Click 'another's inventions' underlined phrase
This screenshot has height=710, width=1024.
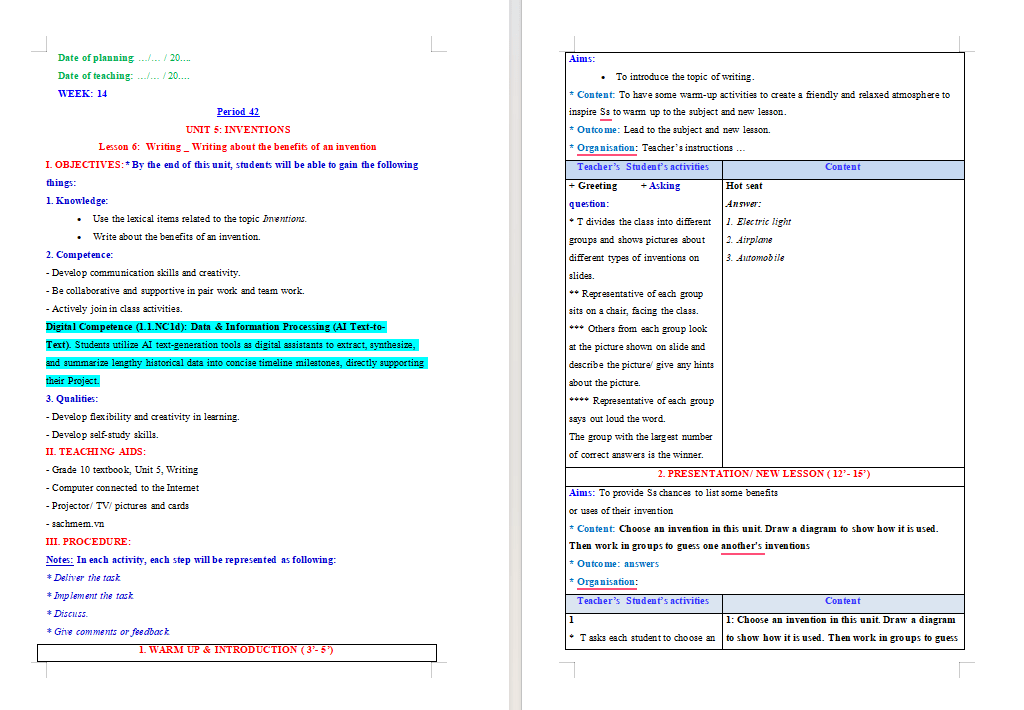pos(765,546)
